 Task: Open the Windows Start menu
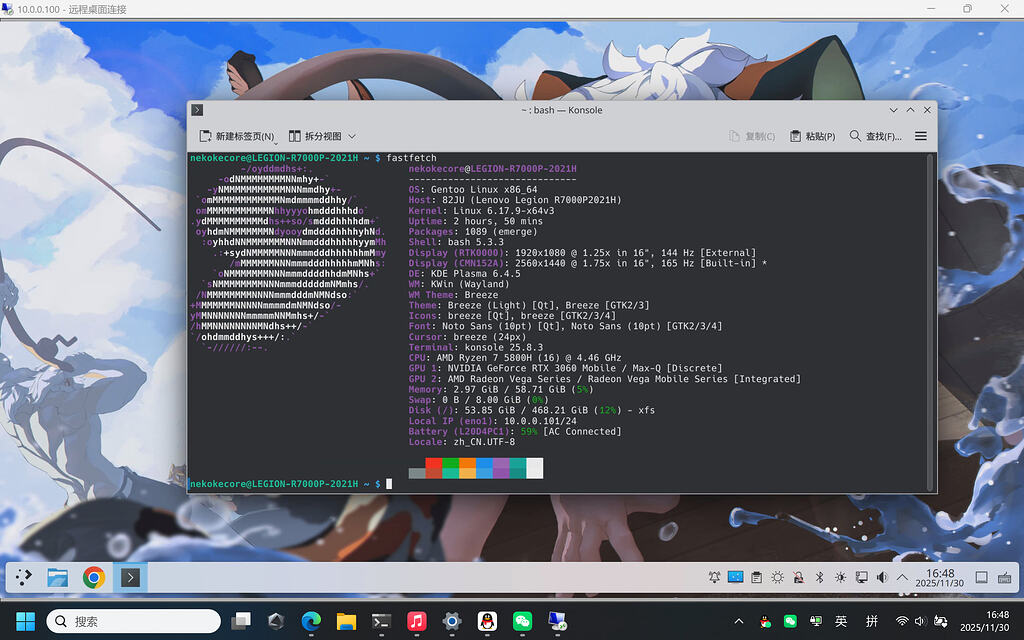25,621
